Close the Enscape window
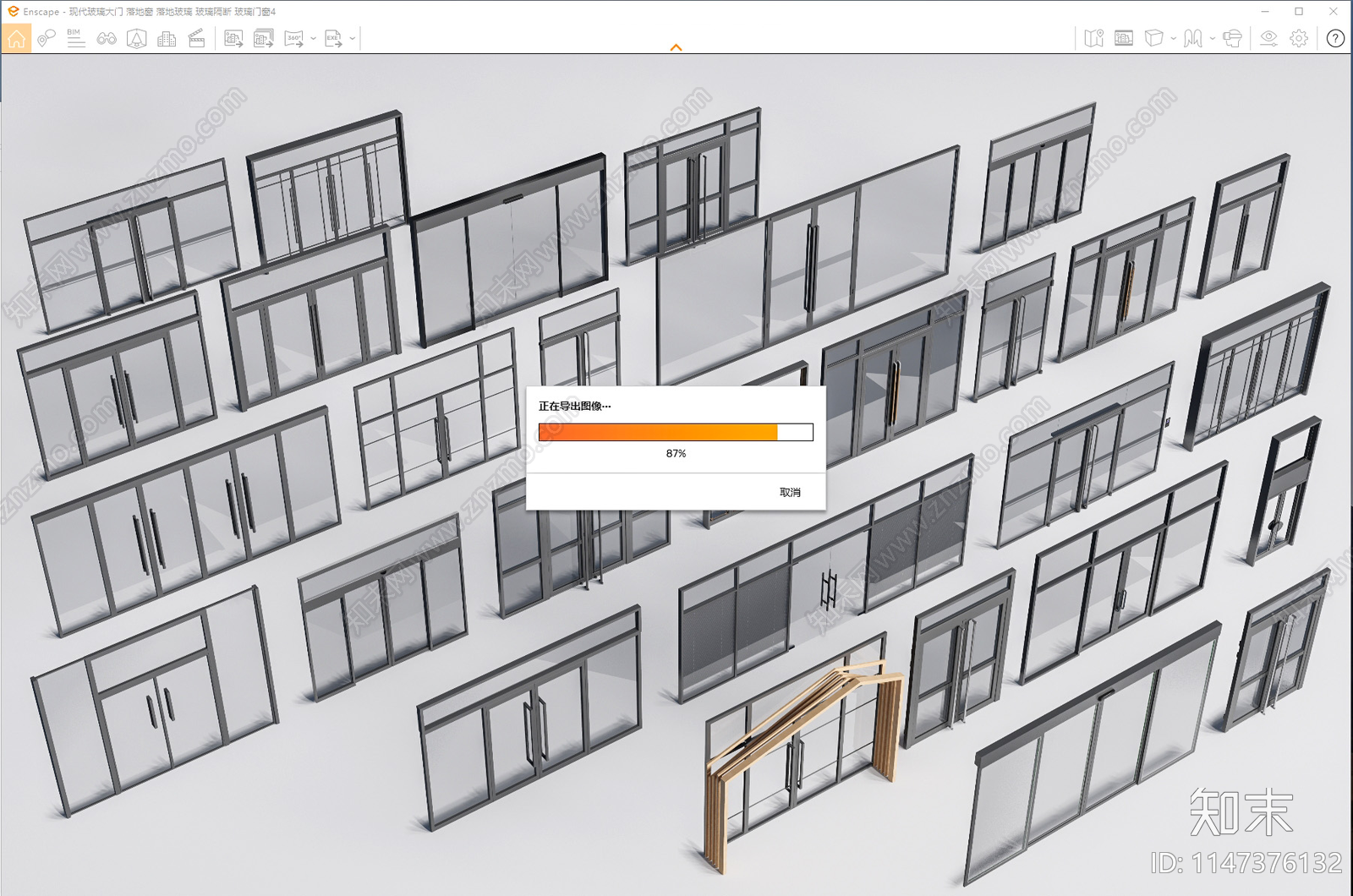The image size is (1353, 896). tap(1334, 11)
